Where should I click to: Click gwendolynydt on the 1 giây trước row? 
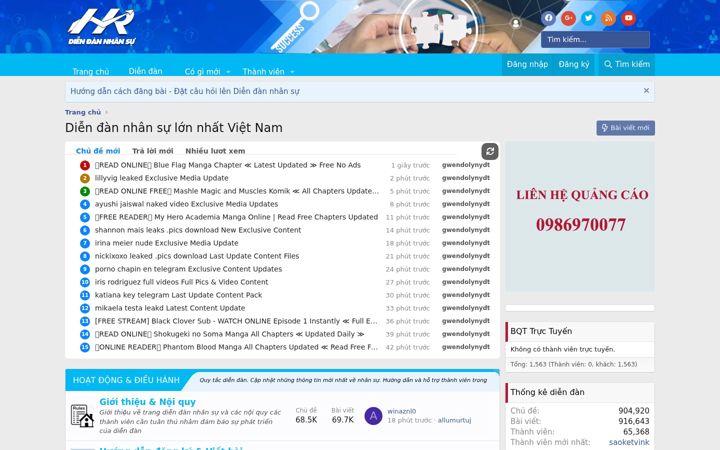[466, 165]
